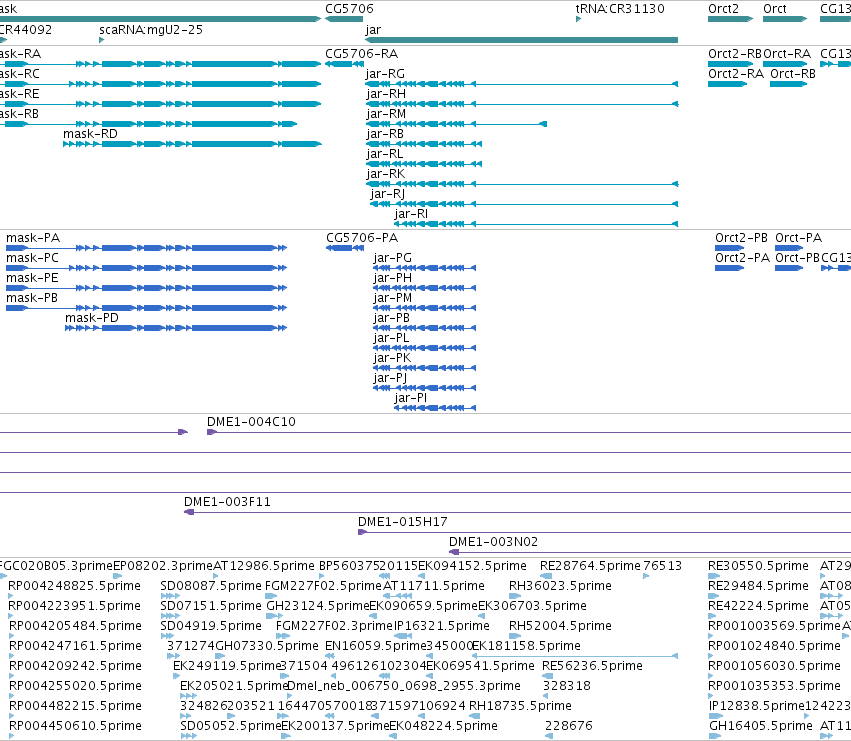Click the Orct2-PB protein label
The height and width of the screenshot is (741, 851).
[x=741, y=238]
